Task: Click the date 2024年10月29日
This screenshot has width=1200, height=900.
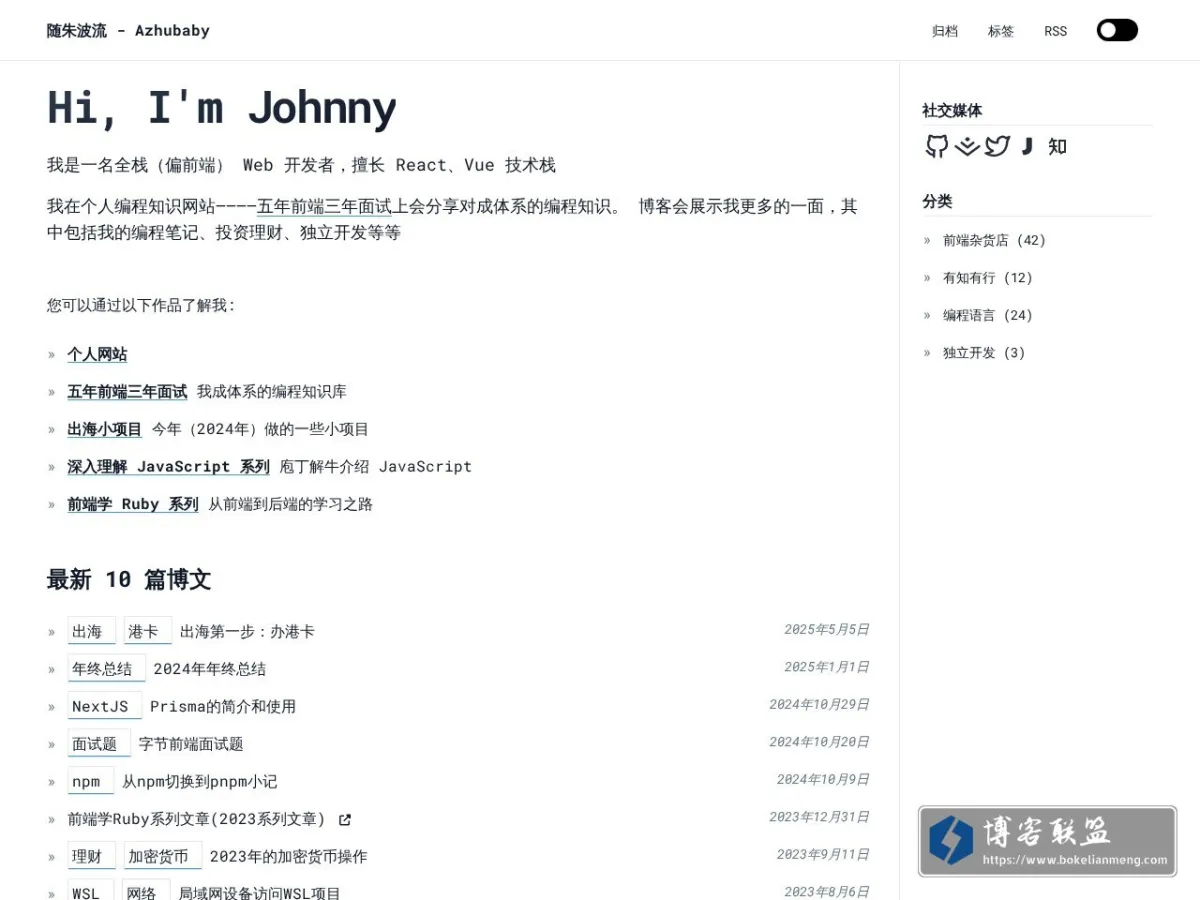Action: coord(819,704)
